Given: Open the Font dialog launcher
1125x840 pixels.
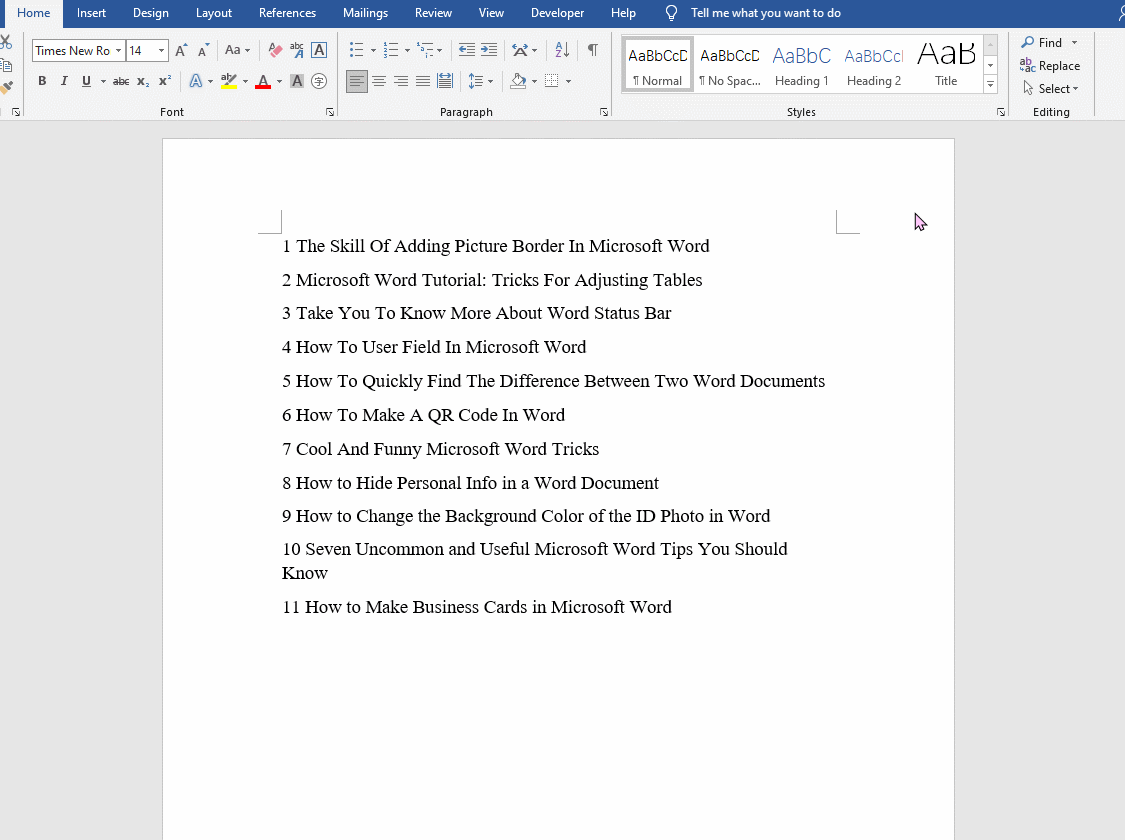Looking at the screenshot, I should tap(330, 112).
